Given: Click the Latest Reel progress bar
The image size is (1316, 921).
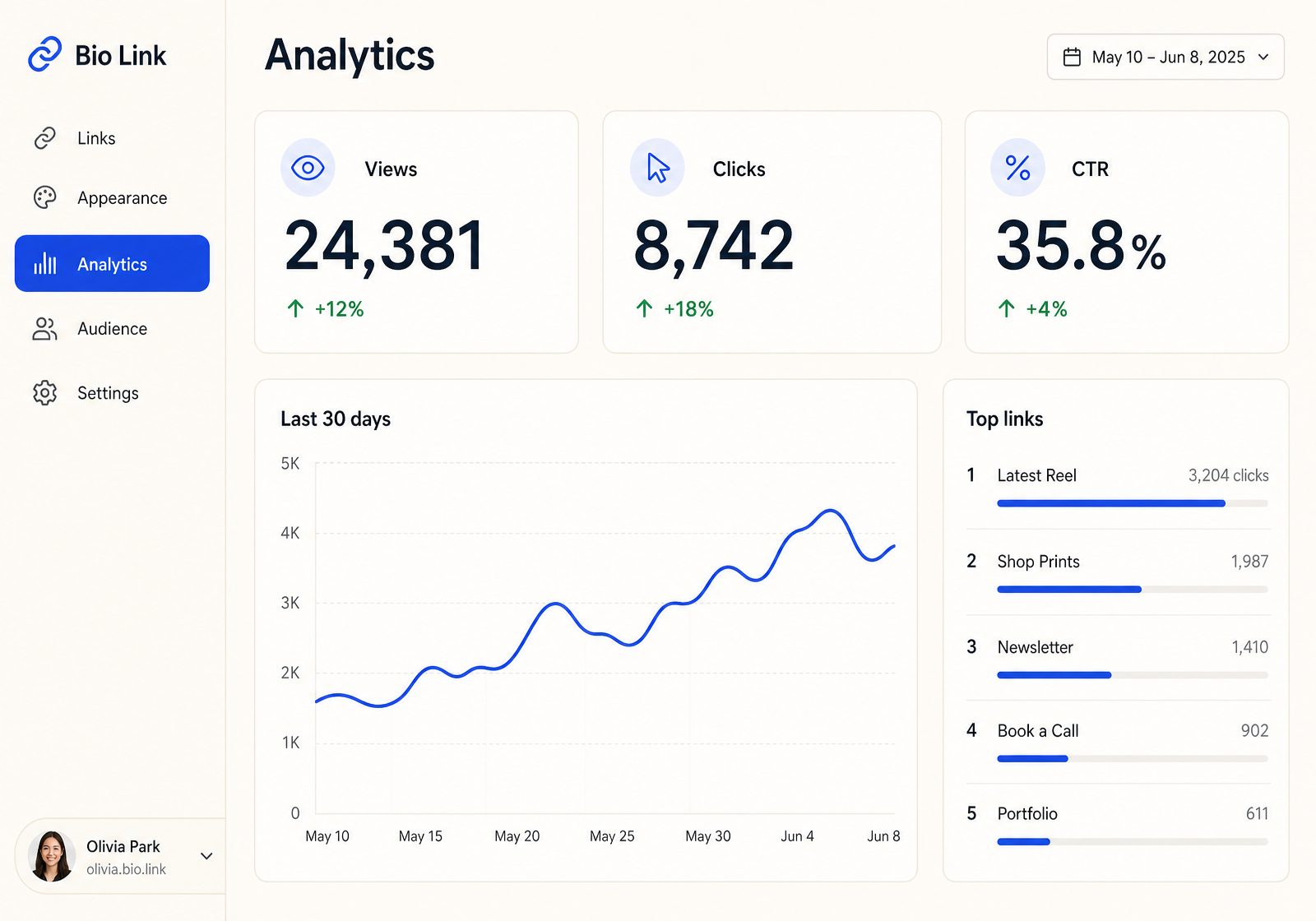Looking at the screenshot, I should [x=1133, y=503].
